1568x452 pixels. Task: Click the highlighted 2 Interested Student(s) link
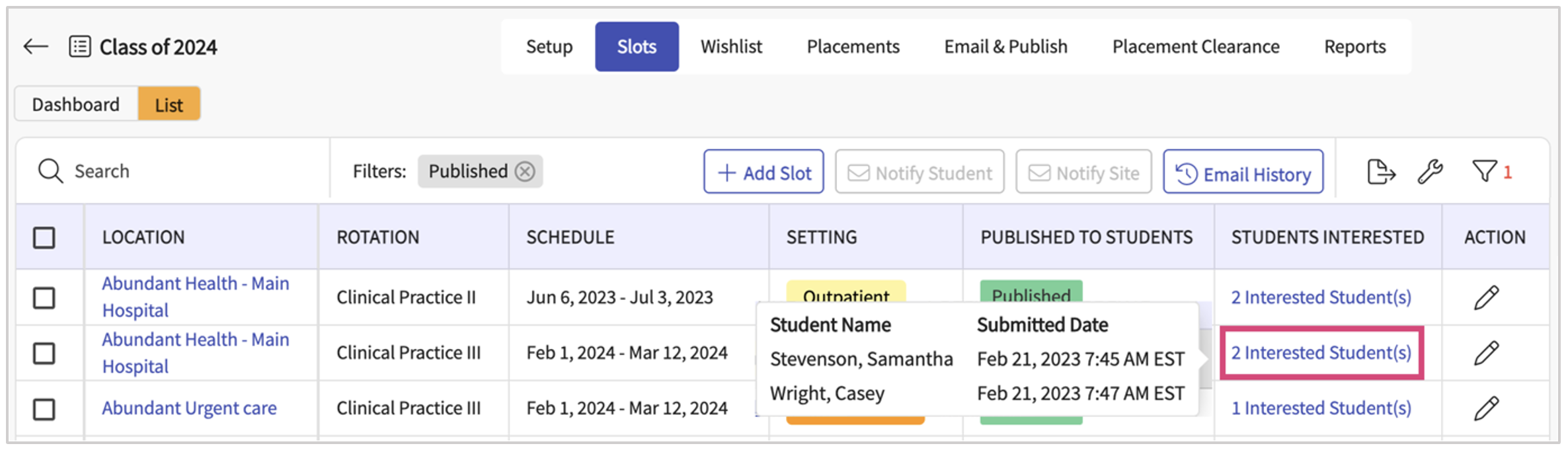point(1321,353)
